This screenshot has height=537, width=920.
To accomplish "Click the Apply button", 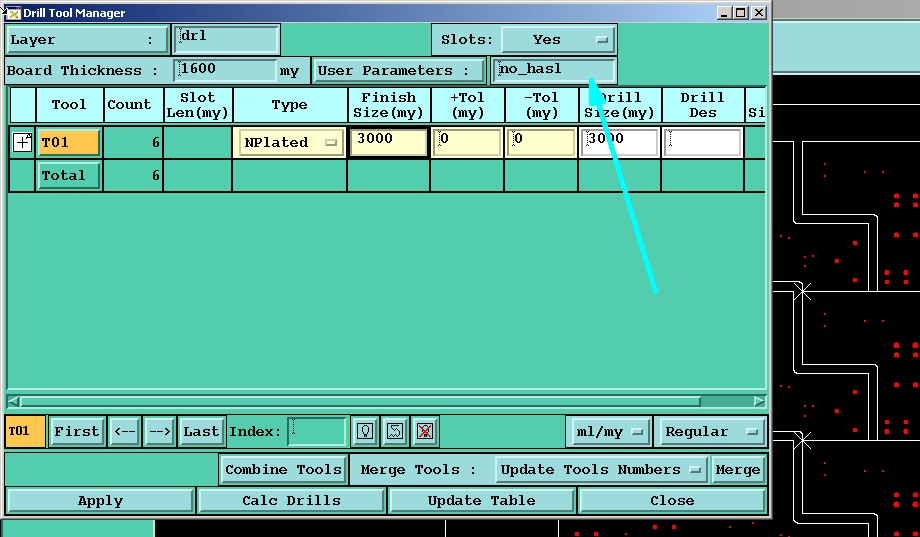I will 100,501.
